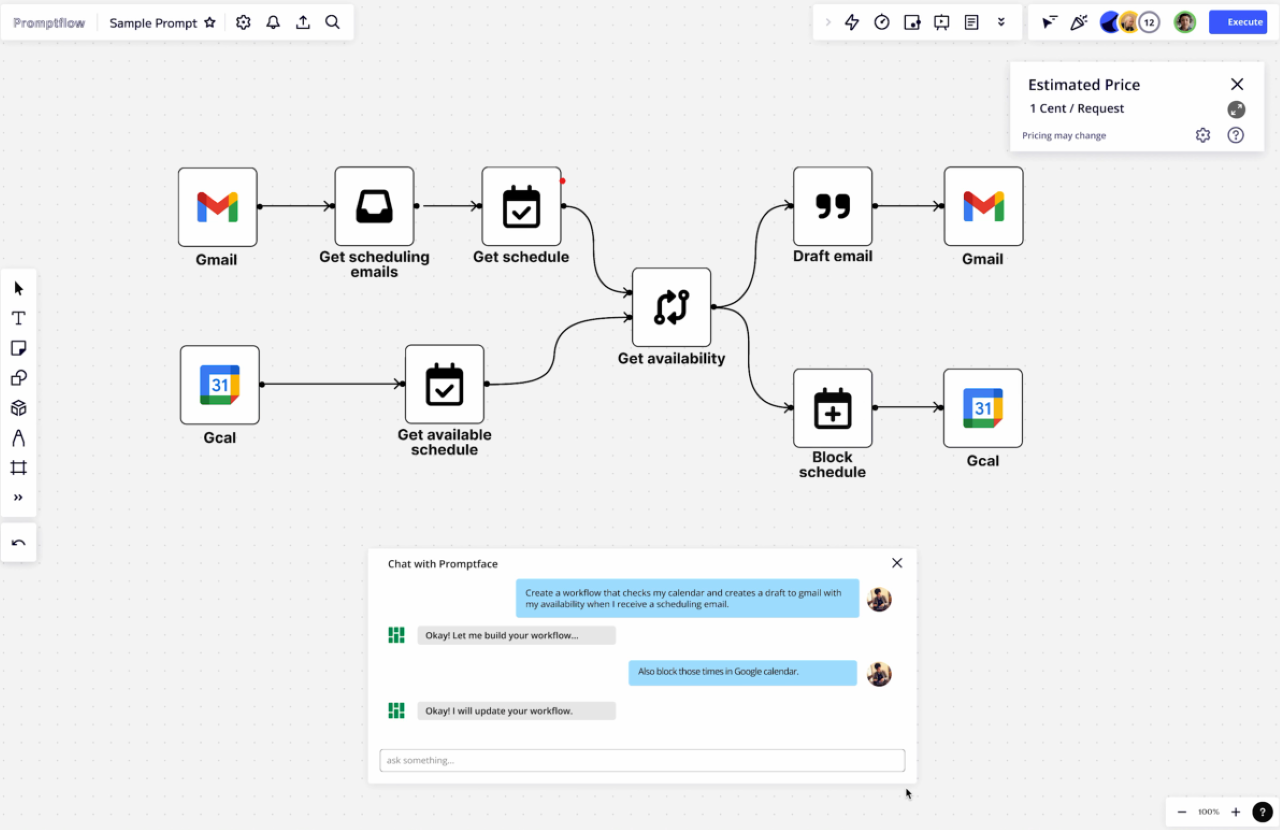The width and height of the screenshot is (1280, 830).
Task: Click the note-with-star icon in top bar
Action: tap(912, 22)
